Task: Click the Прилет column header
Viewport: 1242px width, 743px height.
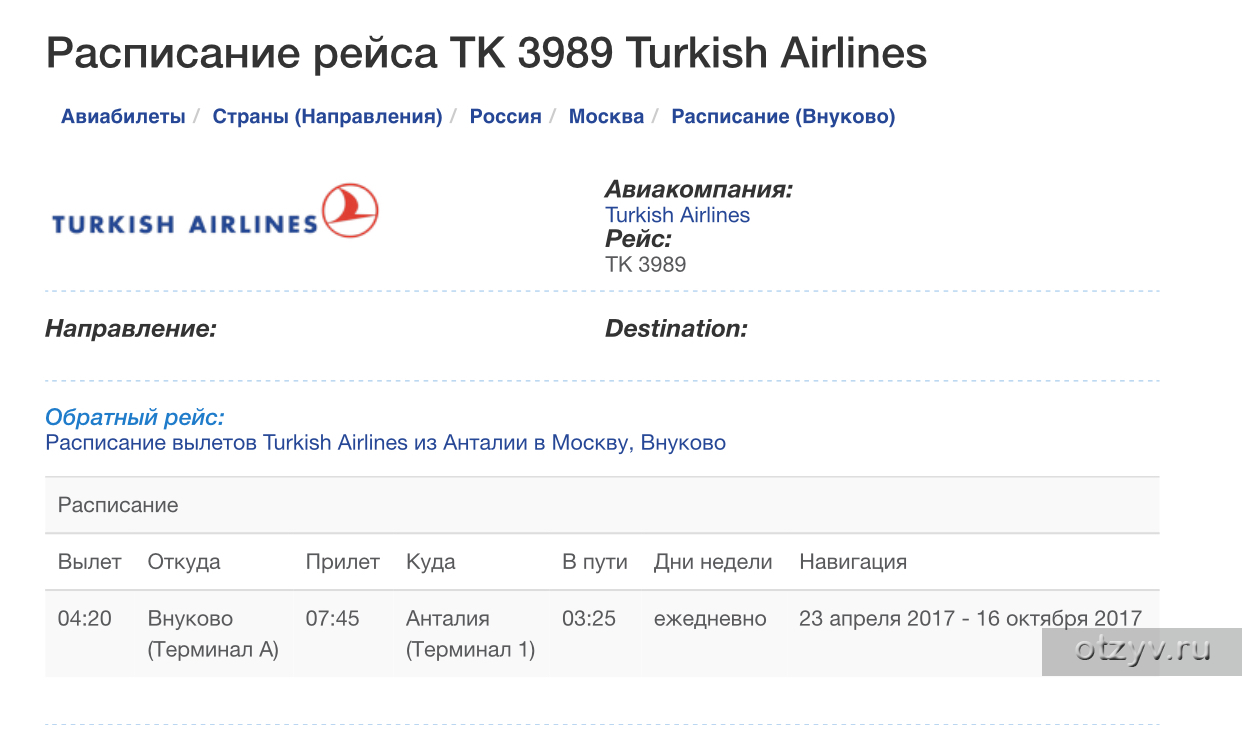Action: [343, 562]
